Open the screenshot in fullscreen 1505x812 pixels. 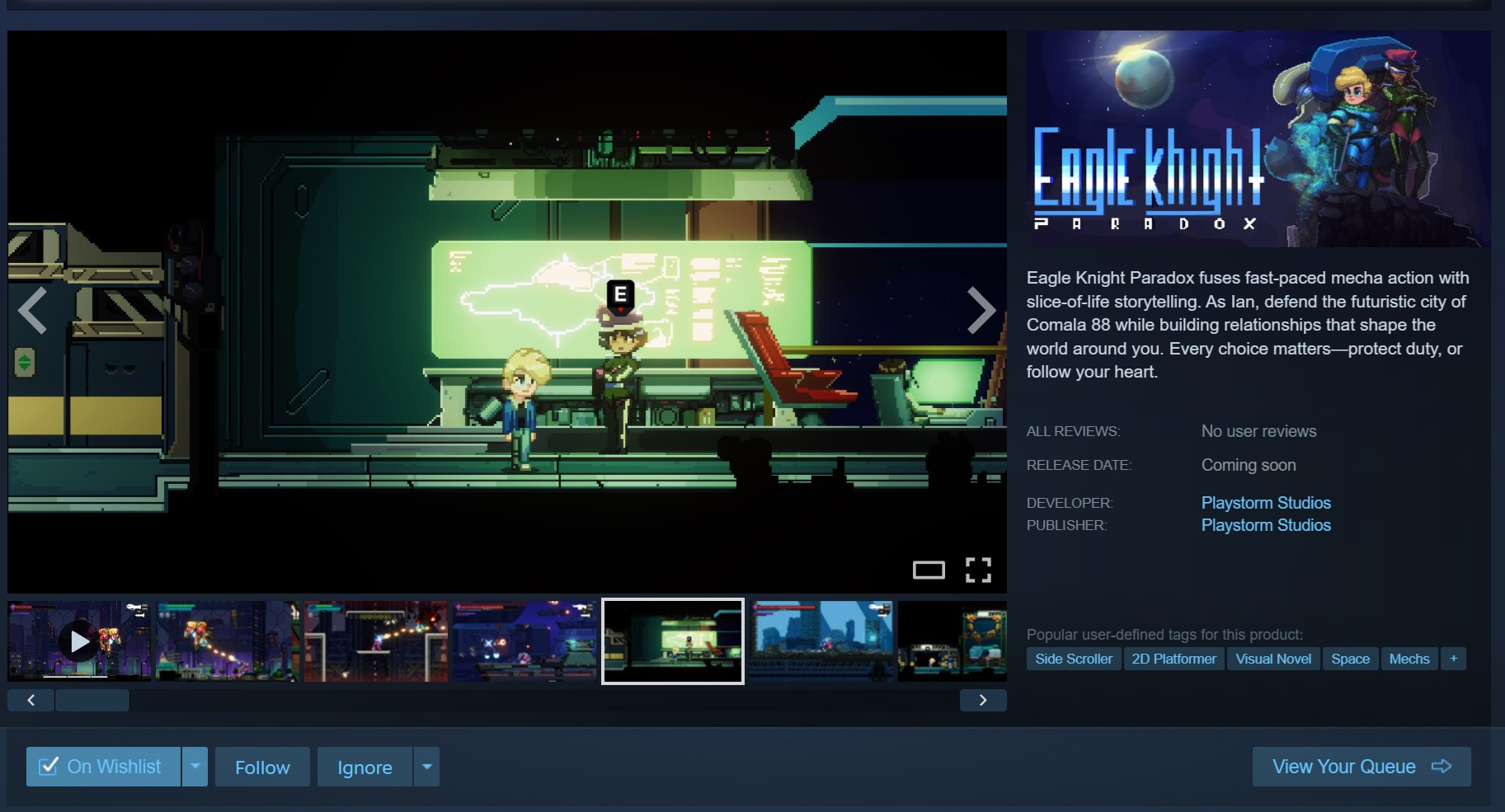pos(978,570)
